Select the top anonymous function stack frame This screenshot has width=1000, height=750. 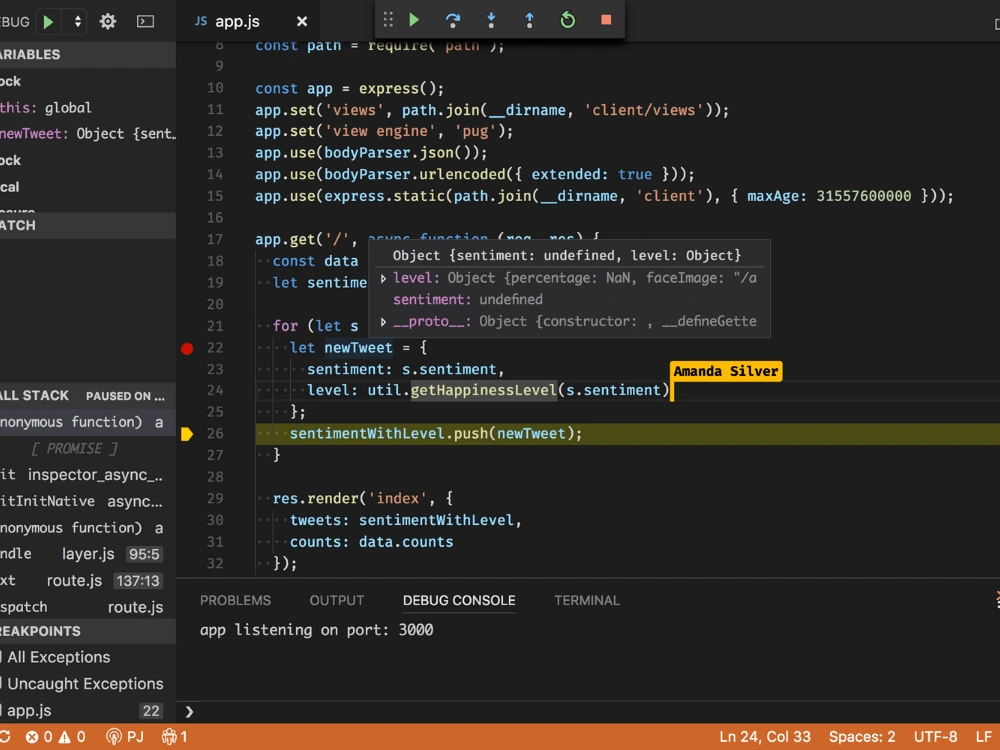click(87, 422)
